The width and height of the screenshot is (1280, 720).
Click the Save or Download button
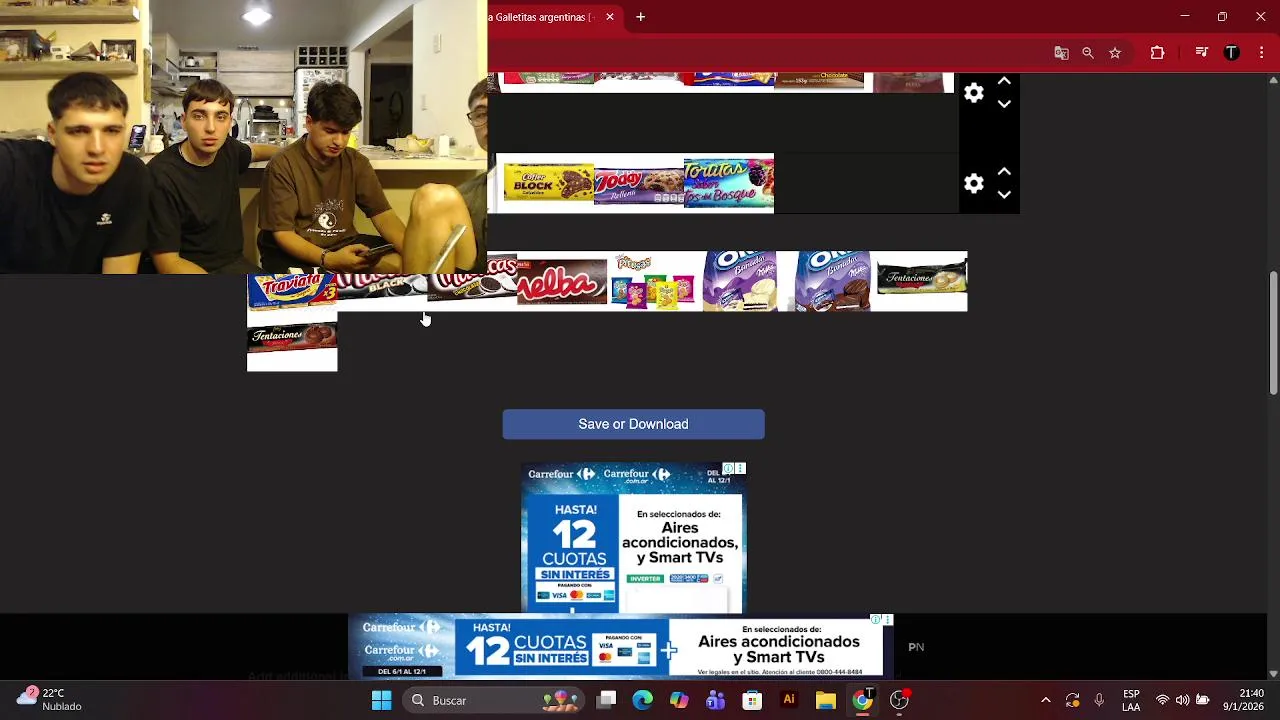pyautogui.click(x=633, y=424)
